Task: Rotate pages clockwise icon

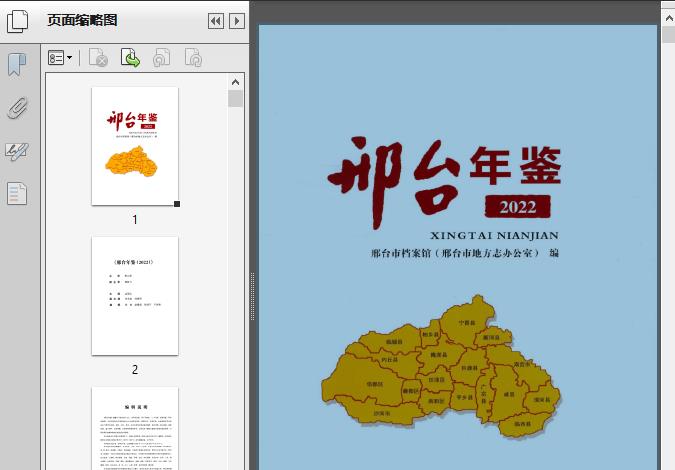Action: click(x=193, y=58)
